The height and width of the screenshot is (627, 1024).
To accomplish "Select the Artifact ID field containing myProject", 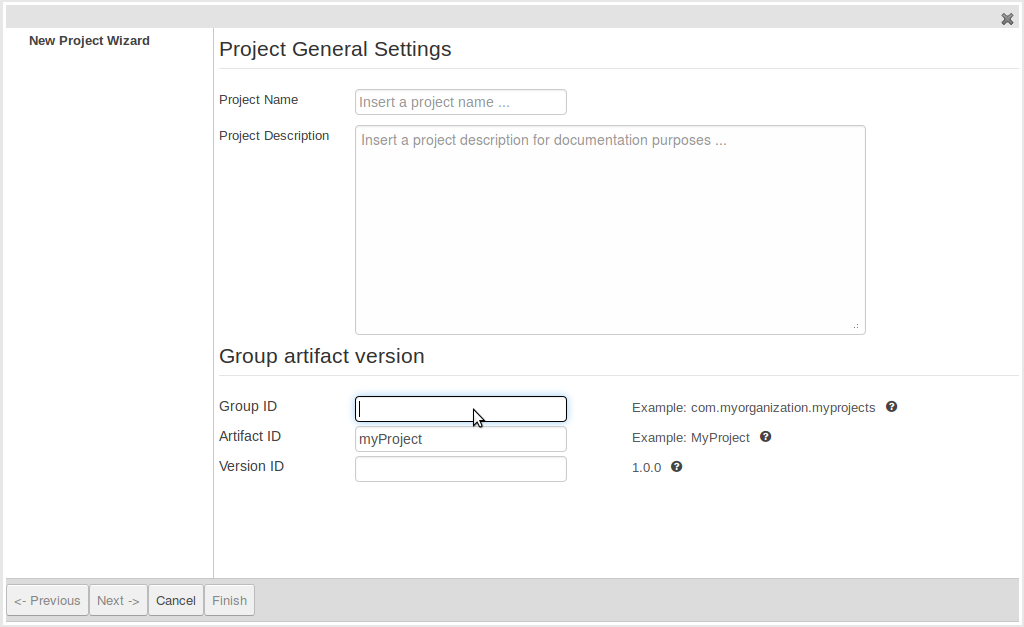I will point(460,439).
